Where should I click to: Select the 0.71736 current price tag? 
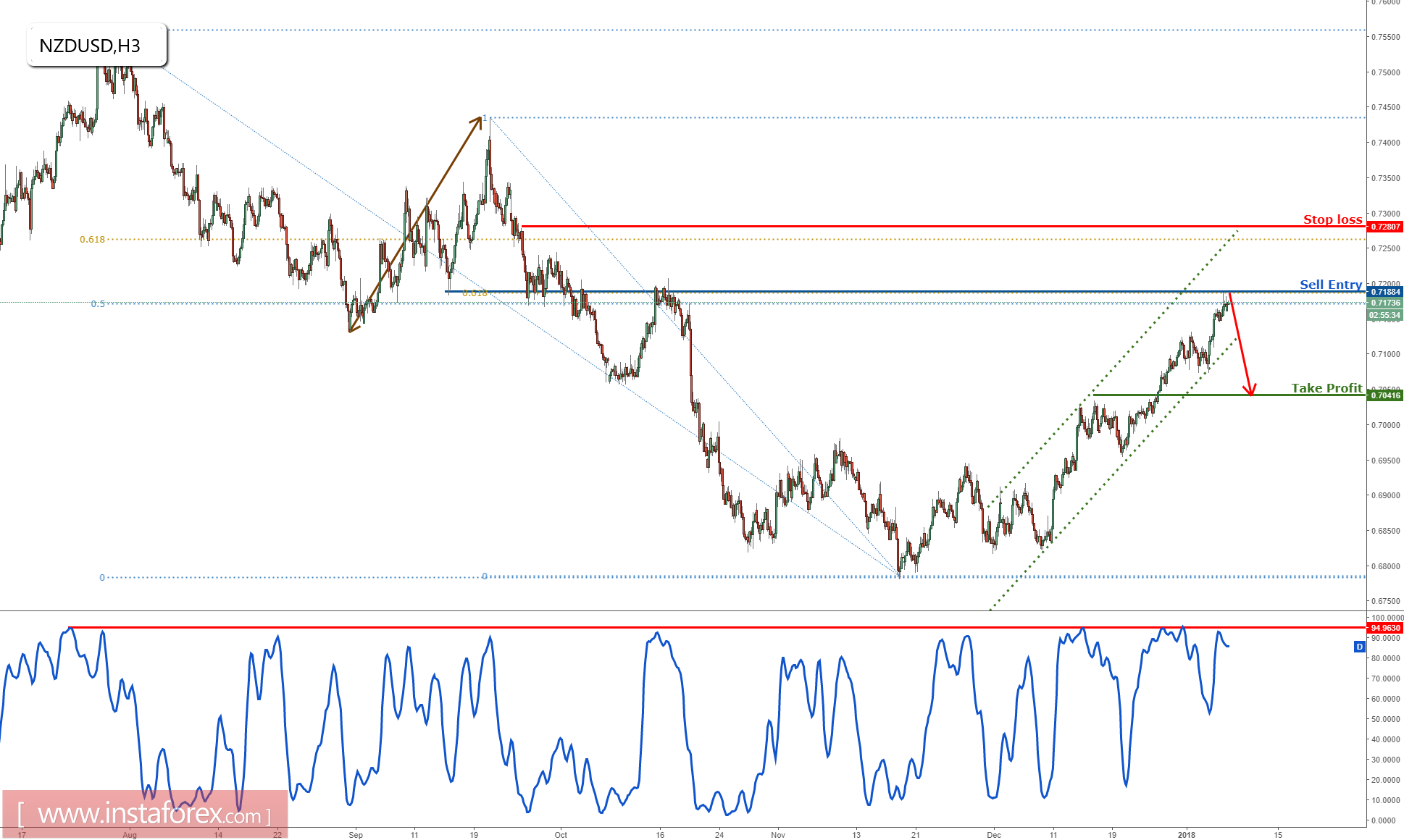click(x=1384, y=303)
